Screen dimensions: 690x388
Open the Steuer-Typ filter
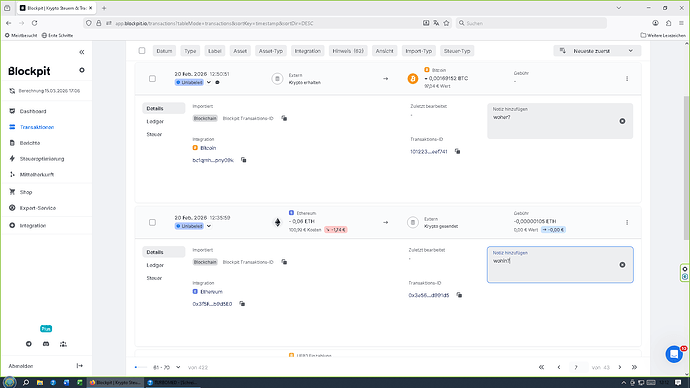[x=457, y=51]
